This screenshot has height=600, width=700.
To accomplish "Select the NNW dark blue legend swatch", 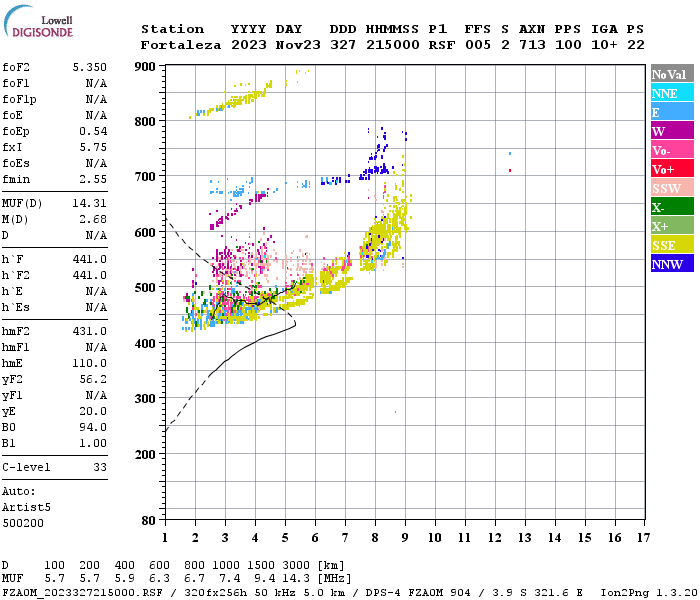I will click(672, 263).
